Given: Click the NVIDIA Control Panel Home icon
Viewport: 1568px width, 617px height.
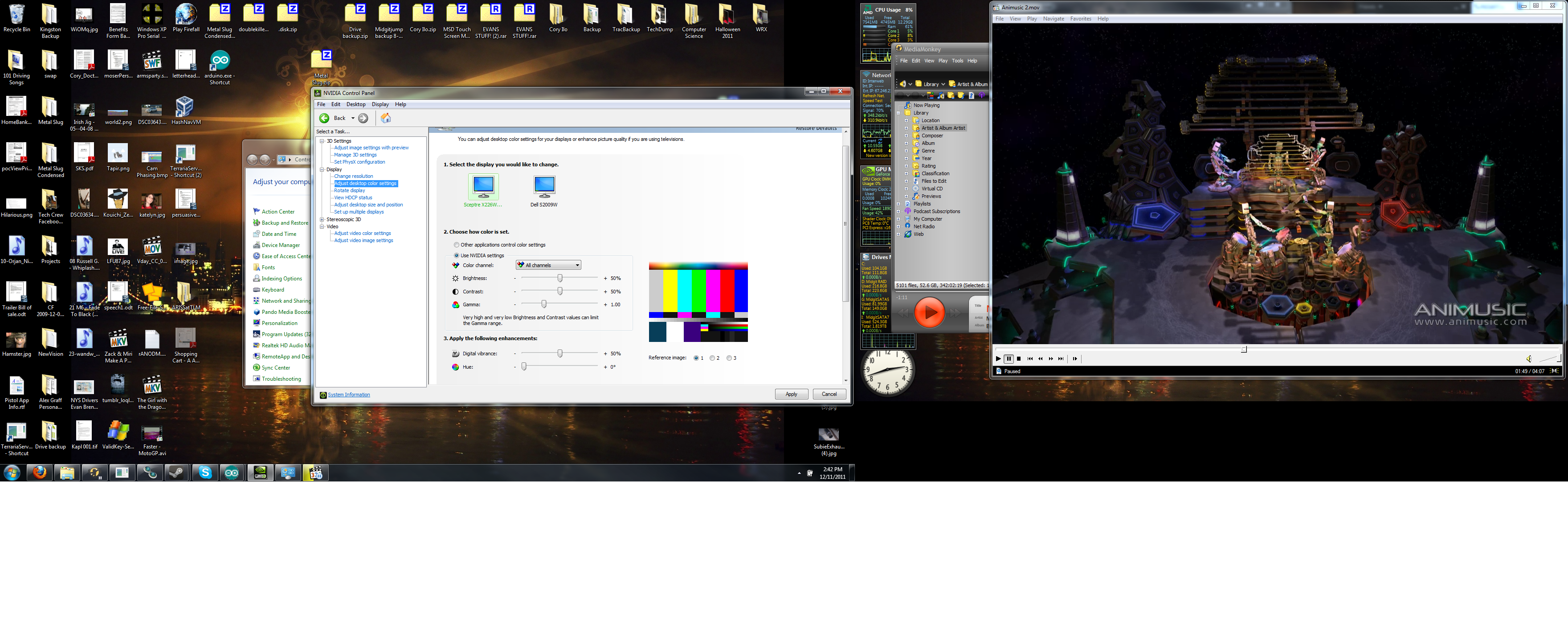Looking at the screenshot, I should coord(386,118).
